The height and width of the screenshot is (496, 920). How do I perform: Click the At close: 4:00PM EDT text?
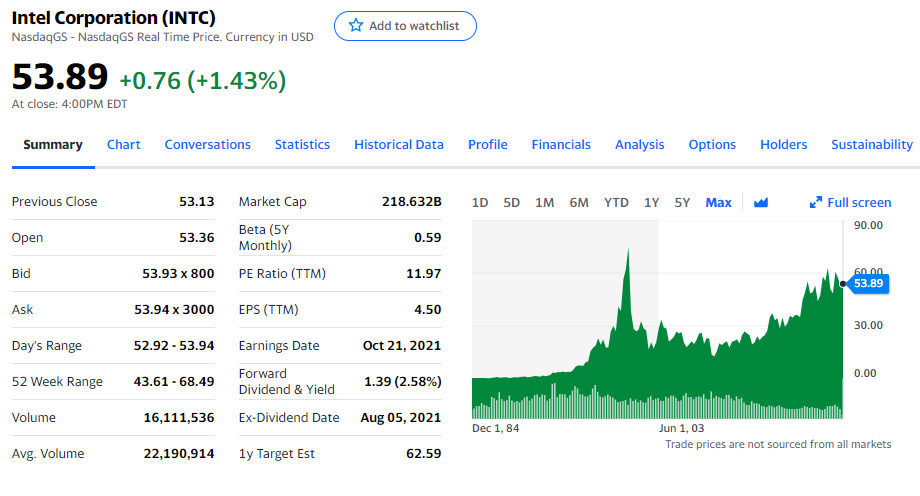pos(69,104)
